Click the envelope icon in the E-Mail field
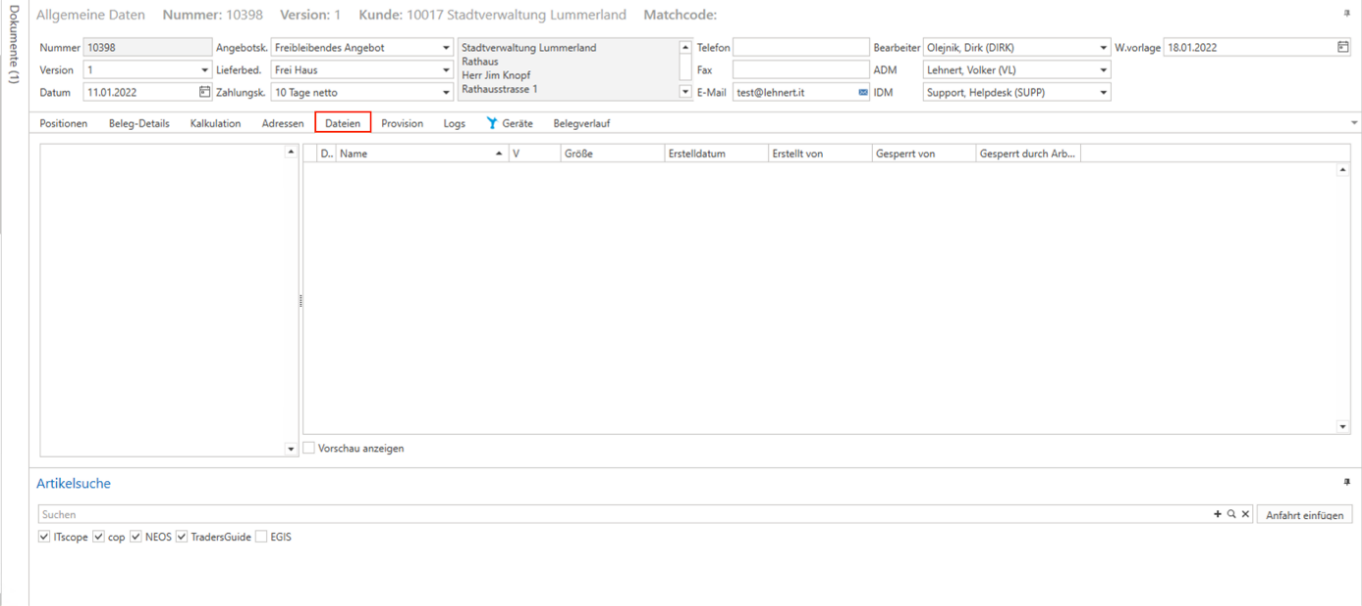This screenshot has width=1362, height=606. click(x=863, y=92)
